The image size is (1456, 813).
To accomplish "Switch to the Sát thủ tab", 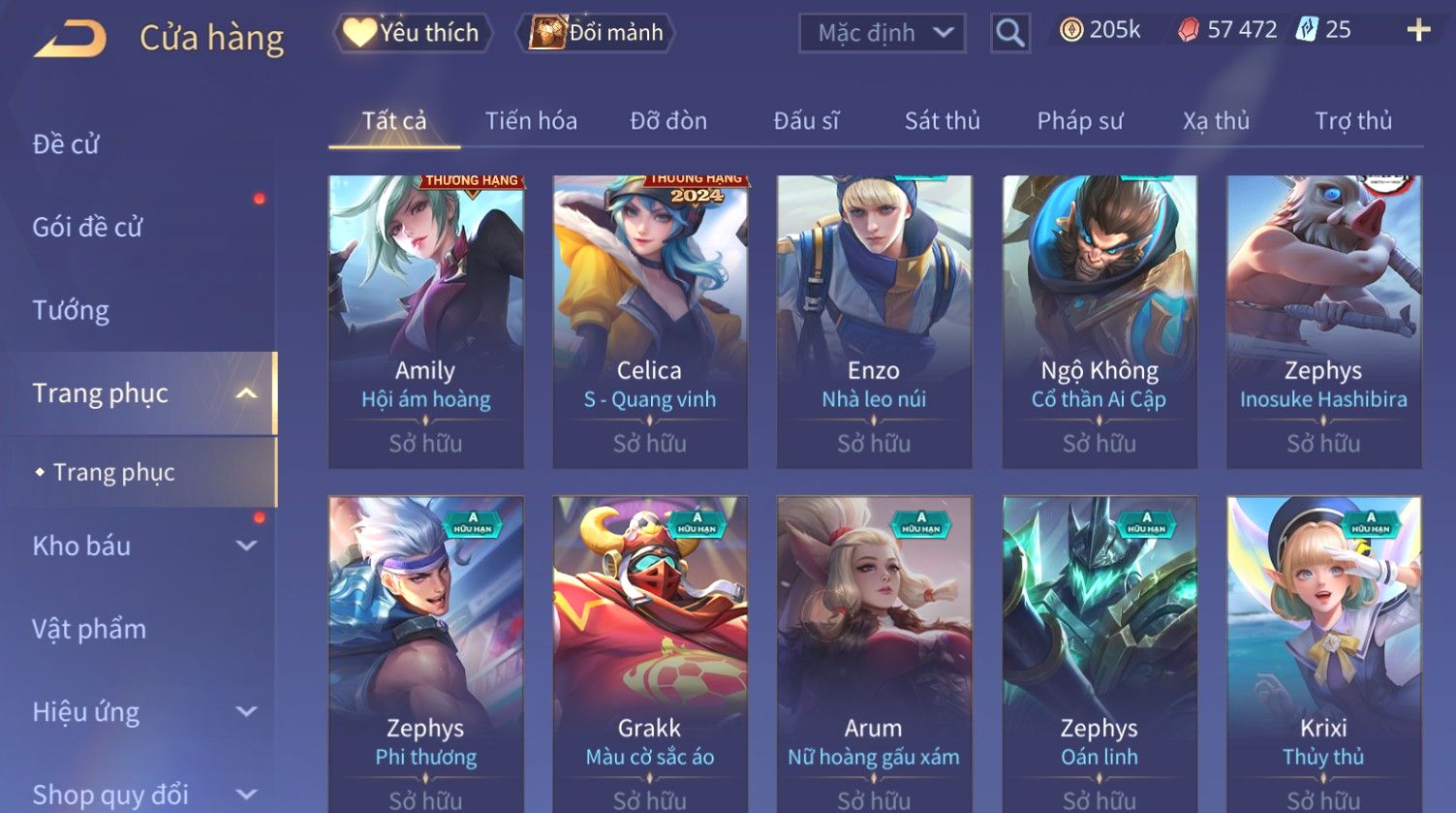I will click(x=942, y=121).
